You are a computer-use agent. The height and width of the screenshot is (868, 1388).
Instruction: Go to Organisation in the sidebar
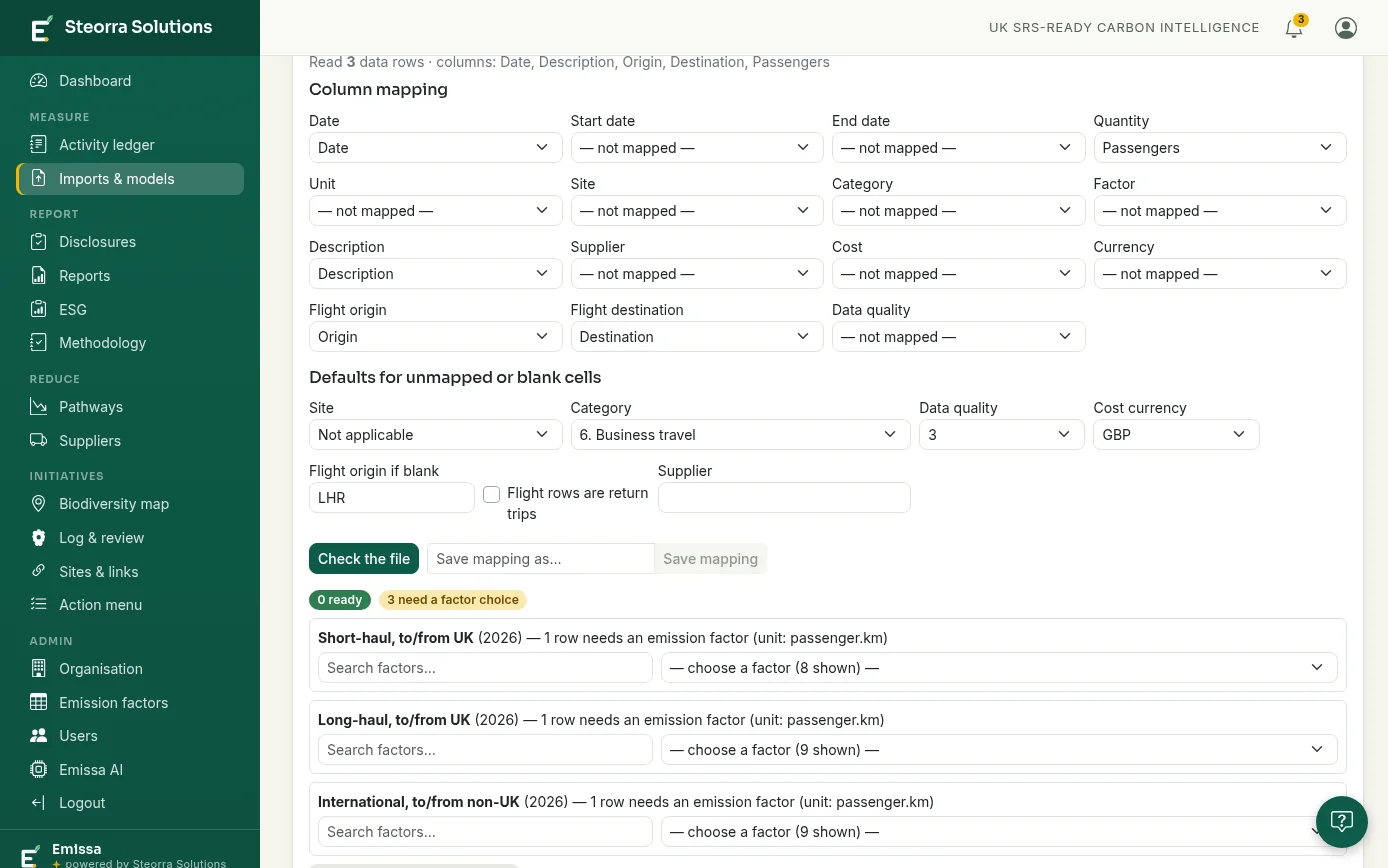100,669
